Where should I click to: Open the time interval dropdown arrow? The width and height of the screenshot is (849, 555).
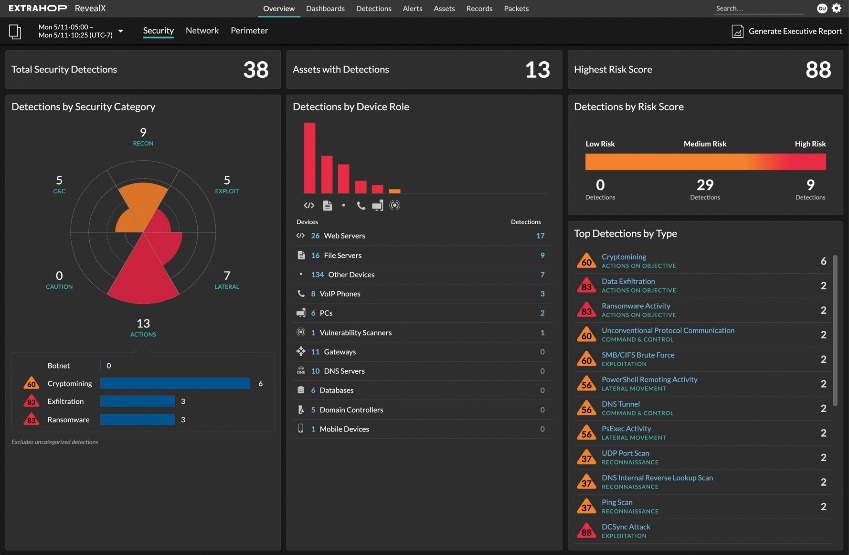click(x=121, y=31)
